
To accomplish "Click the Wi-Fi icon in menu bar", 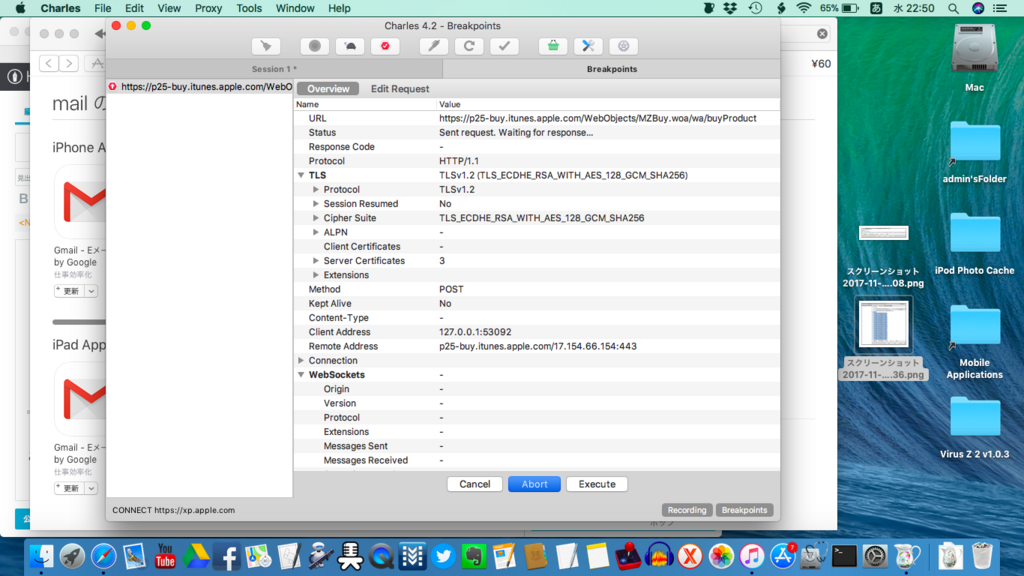I will [804, 8].
